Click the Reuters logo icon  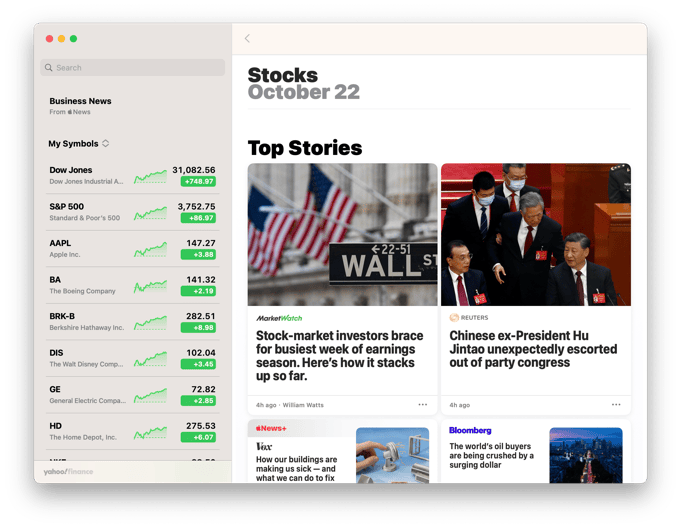coord(454,318)
